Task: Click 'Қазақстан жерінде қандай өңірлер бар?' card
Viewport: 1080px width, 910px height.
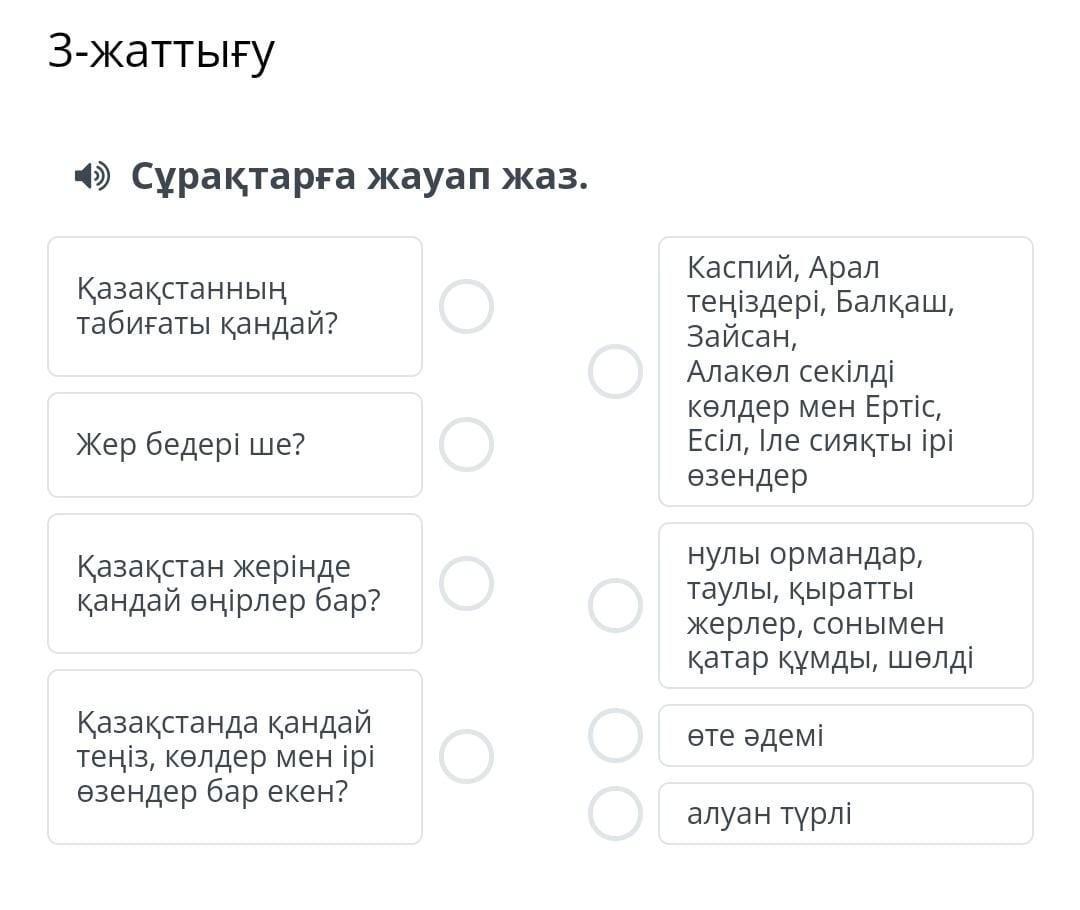Action: [235, 584]
